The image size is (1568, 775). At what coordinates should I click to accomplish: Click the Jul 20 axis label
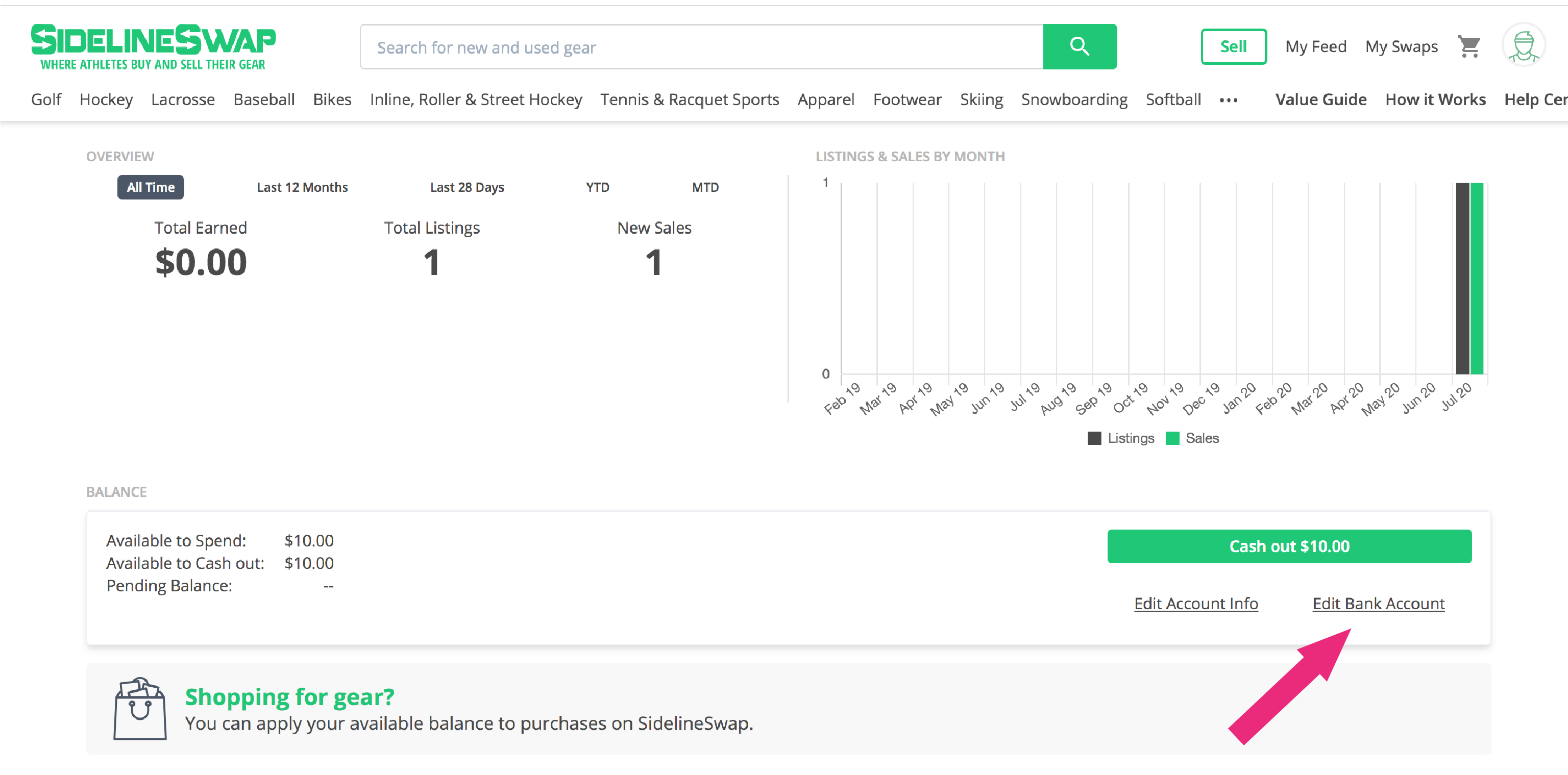pos(1457,396)
